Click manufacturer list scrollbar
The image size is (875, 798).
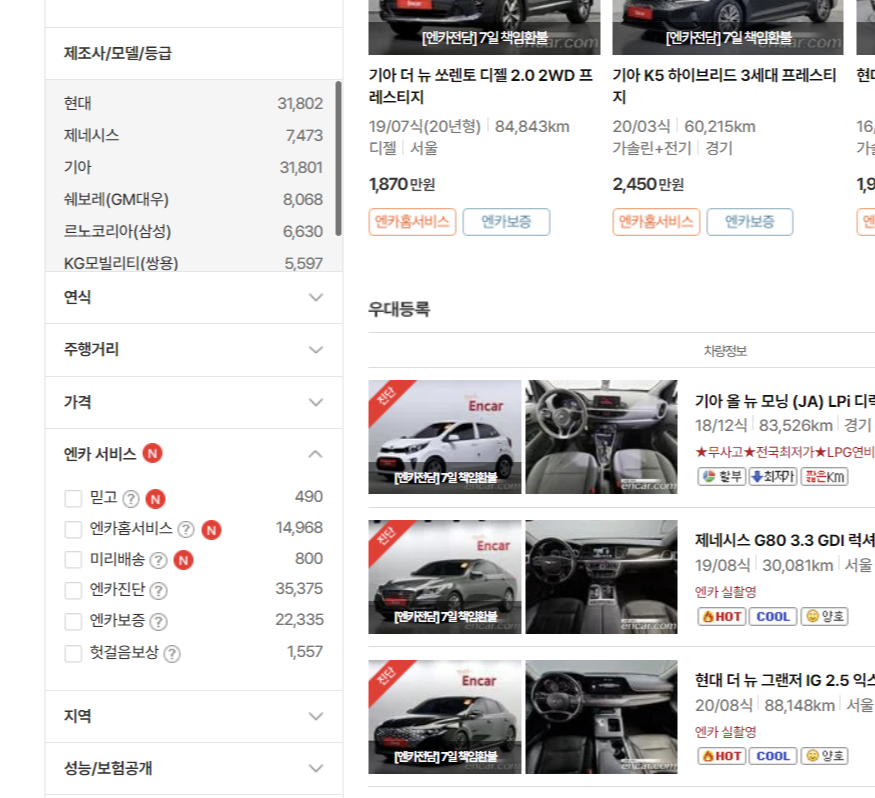pyautogui.click(x=338, y=158)
